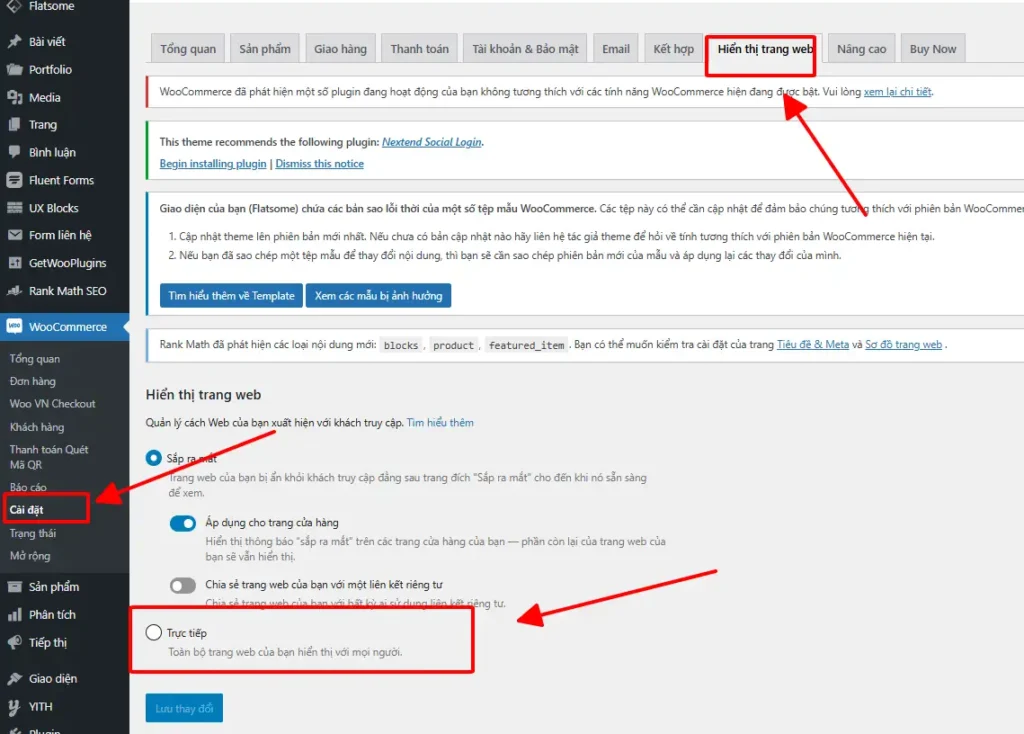Open the Nextend Social Login link

(432, 142)
